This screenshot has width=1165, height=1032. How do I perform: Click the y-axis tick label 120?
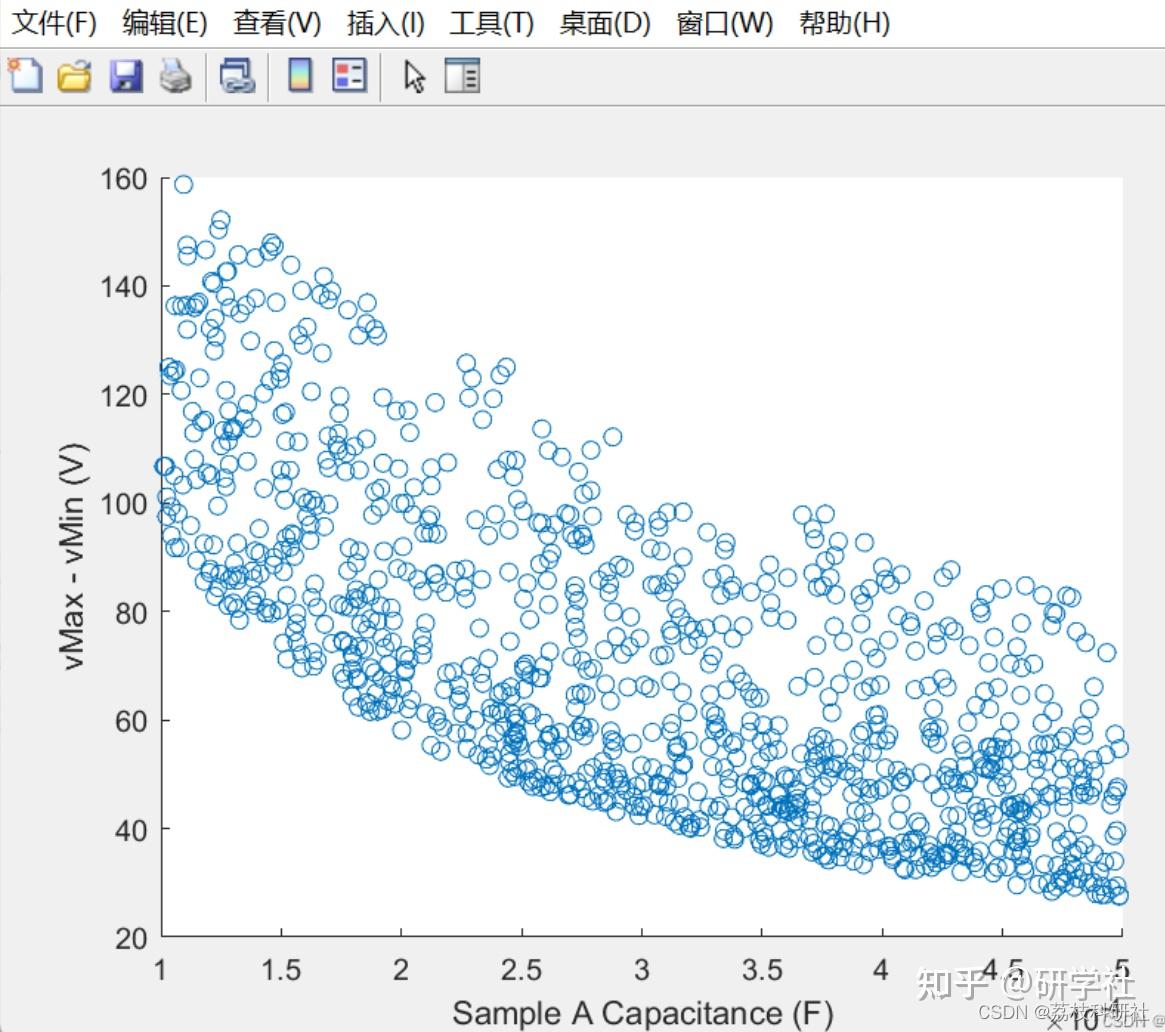point(123,396)
